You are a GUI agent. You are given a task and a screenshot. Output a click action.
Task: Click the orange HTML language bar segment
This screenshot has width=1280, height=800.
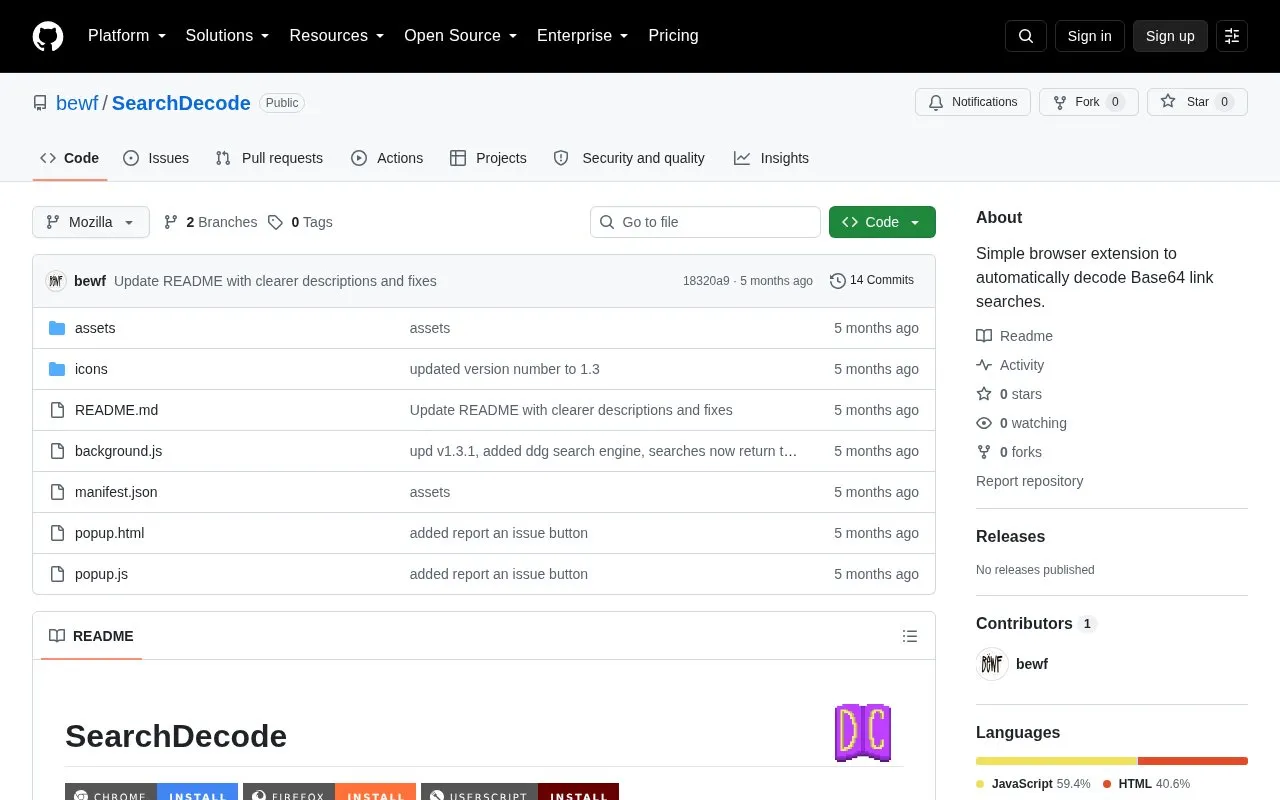click(x=1193, y=761)
